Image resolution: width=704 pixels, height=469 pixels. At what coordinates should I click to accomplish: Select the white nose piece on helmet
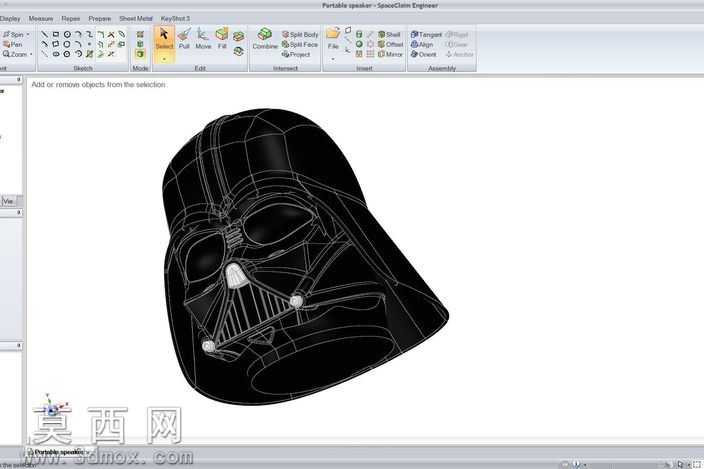[235, 275]
